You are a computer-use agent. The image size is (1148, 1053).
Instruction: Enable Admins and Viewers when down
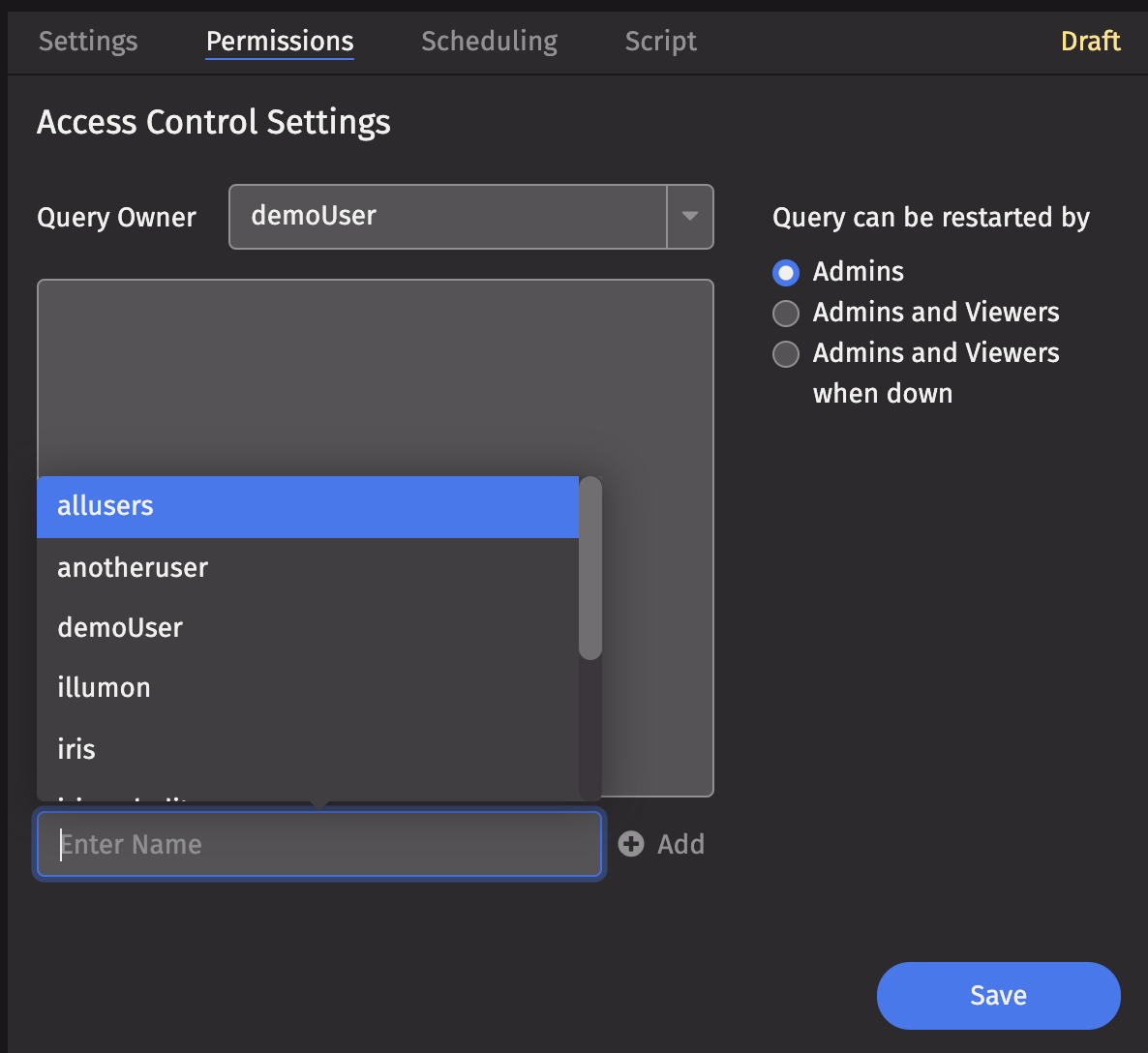(786, 353)
